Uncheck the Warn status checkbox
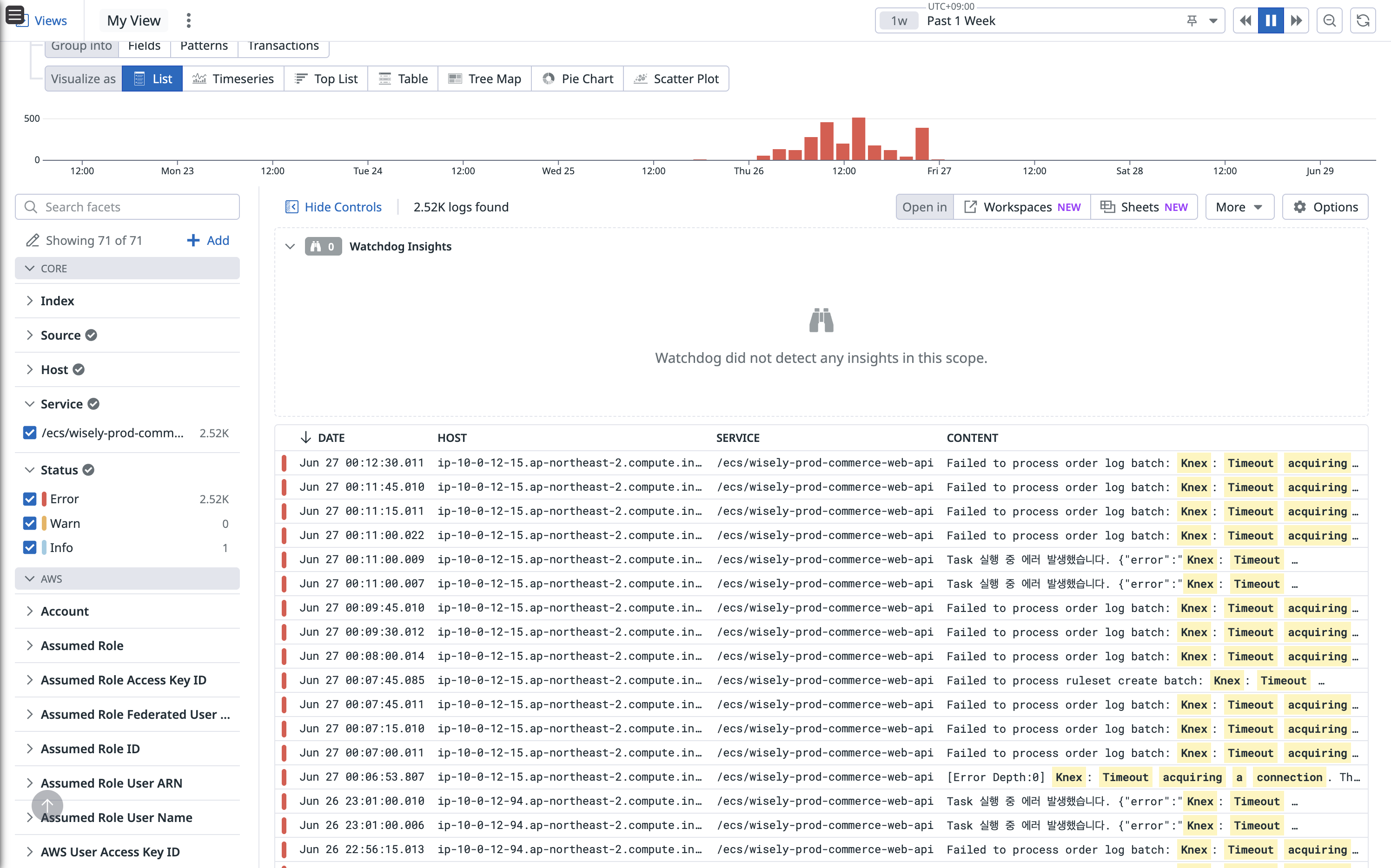Viewport: 1391px width, 868px height. click(30, 523)
